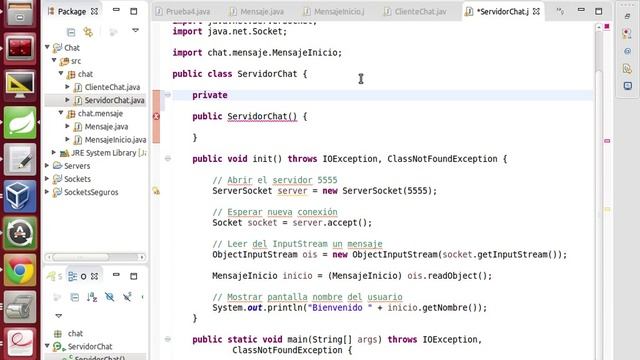The width and height of the screenshot is (640, 360).
Task: Close the ServidorChat.java editor tab
Action: [536, 11]
